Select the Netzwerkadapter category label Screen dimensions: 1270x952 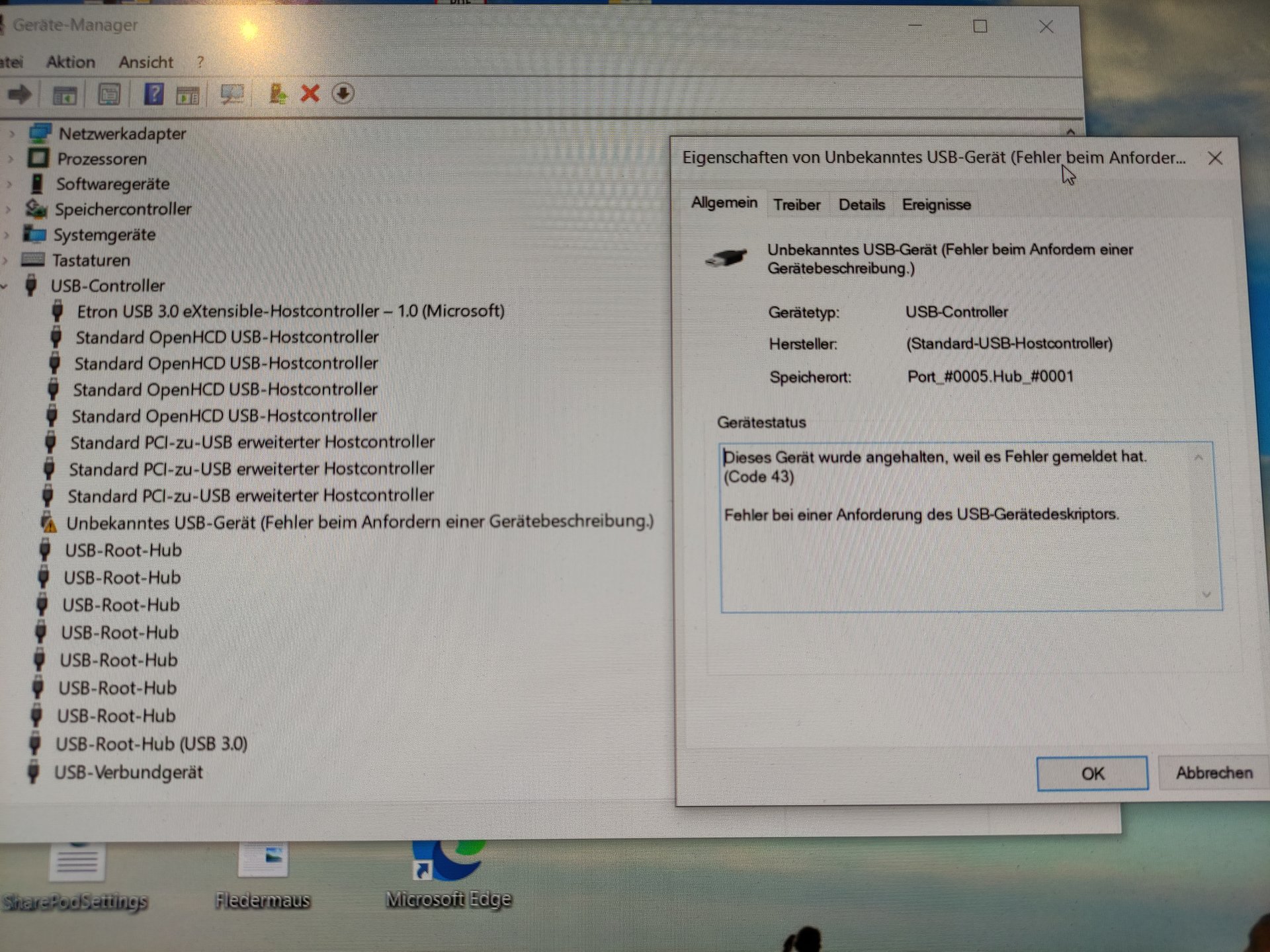(122, 134)
